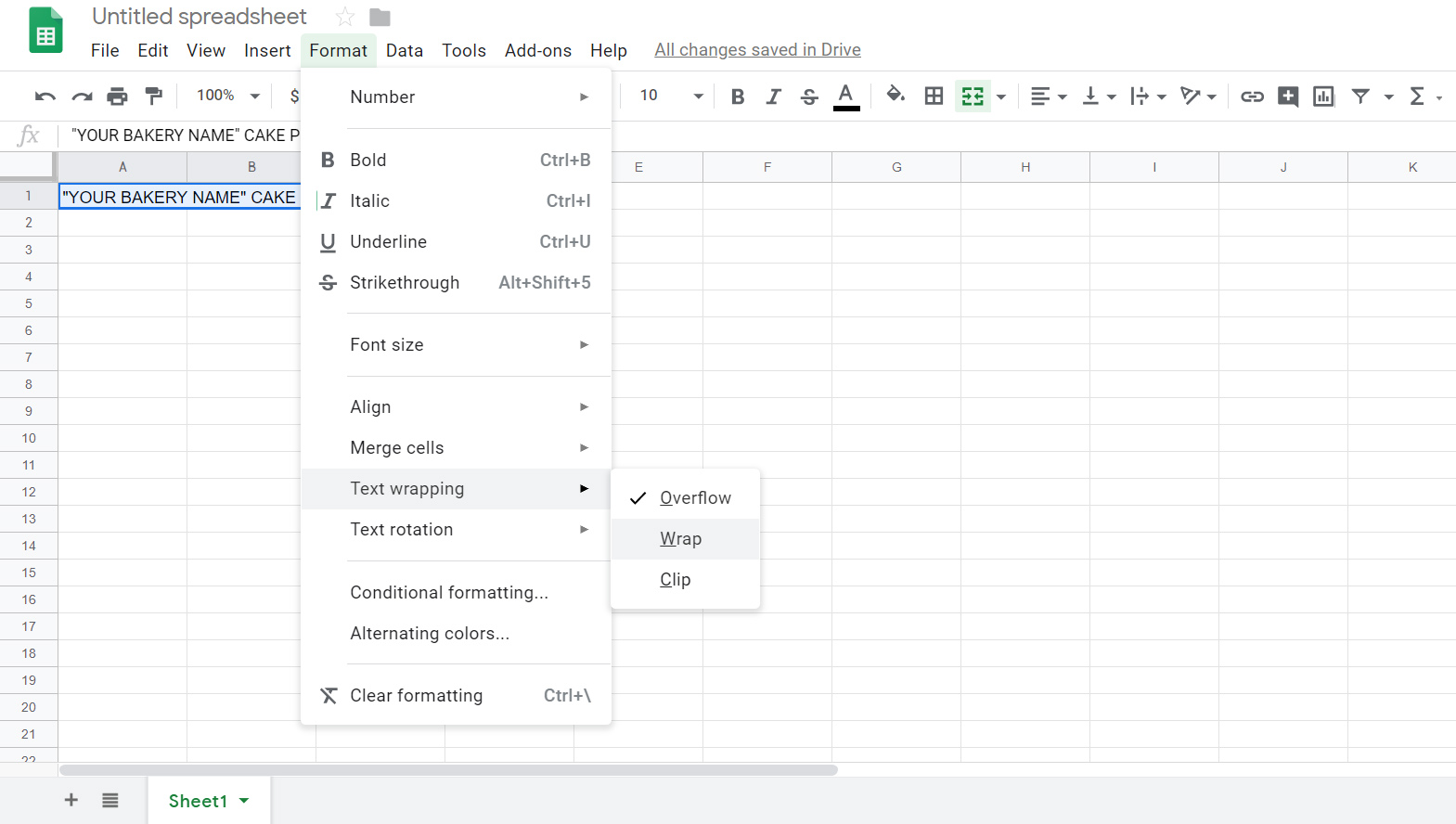
Task: Create a filter using the funnel icon
Action: [x=1360, y=96]
